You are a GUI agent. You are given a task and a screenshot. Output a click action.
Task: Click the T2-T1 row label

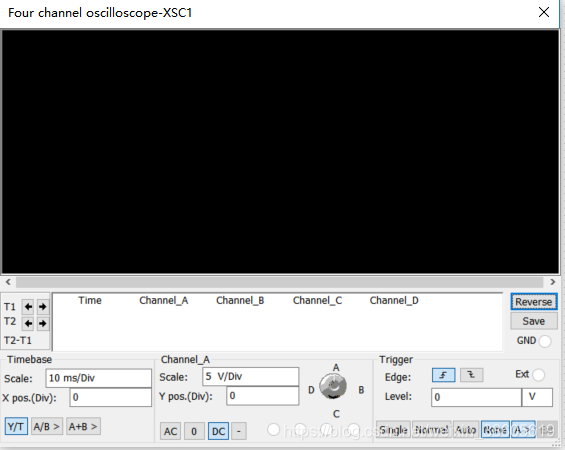18,340
